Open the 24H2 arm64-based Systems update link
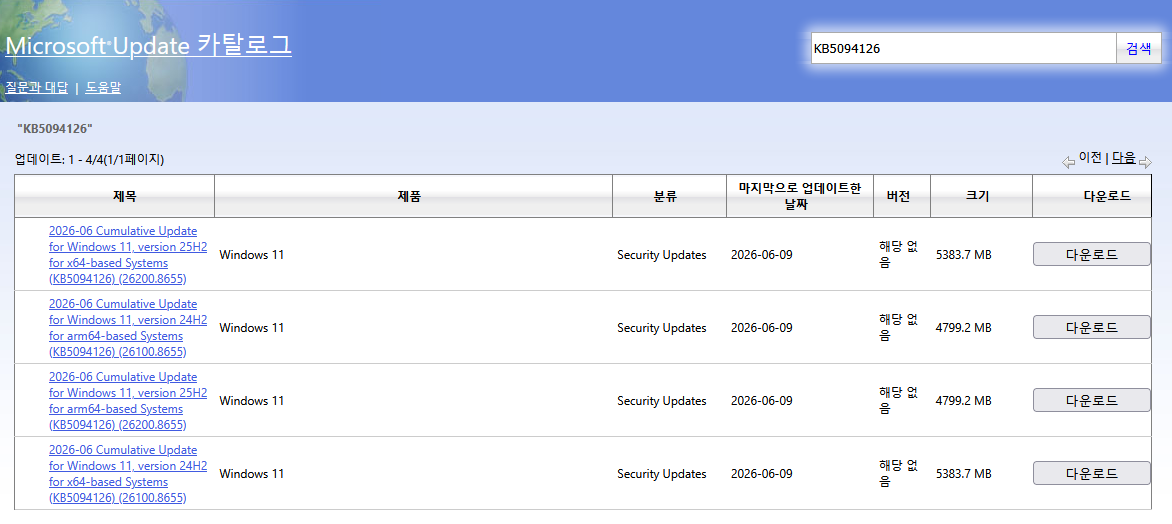The image size is (1172, 524). tap(128, 327)
